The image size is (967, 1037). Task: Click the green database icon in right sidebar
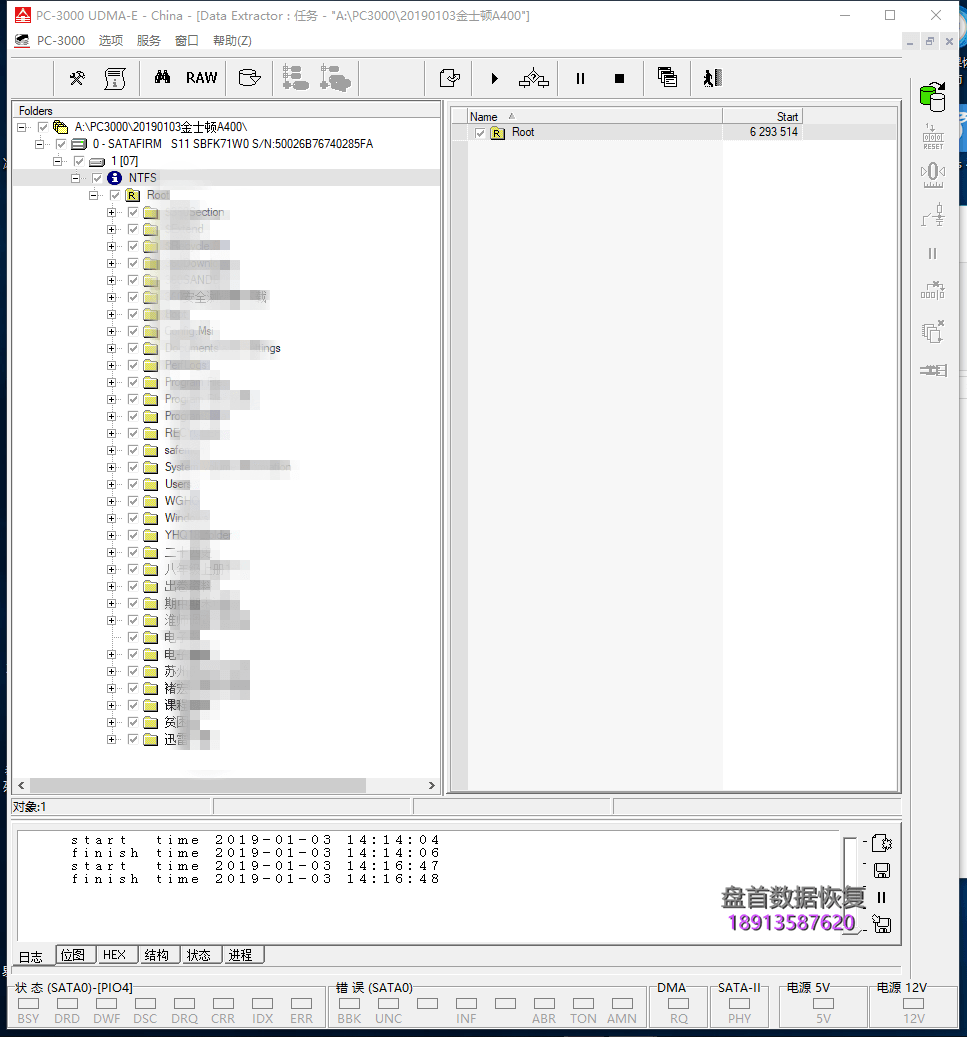[933, 97]
